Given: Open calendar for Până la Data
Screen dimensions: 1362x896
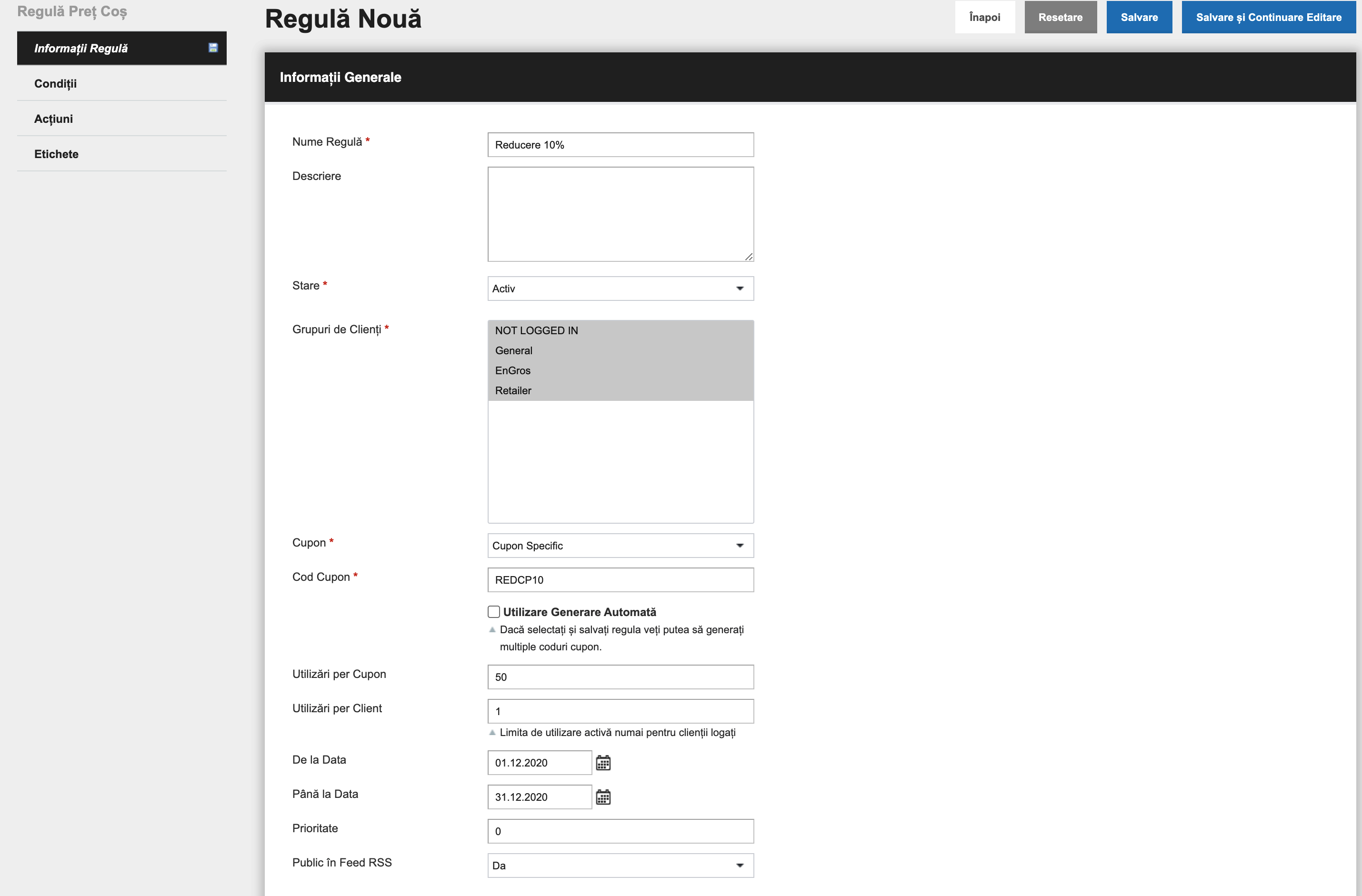Looking at the screenshot, I should pos(603,797).
